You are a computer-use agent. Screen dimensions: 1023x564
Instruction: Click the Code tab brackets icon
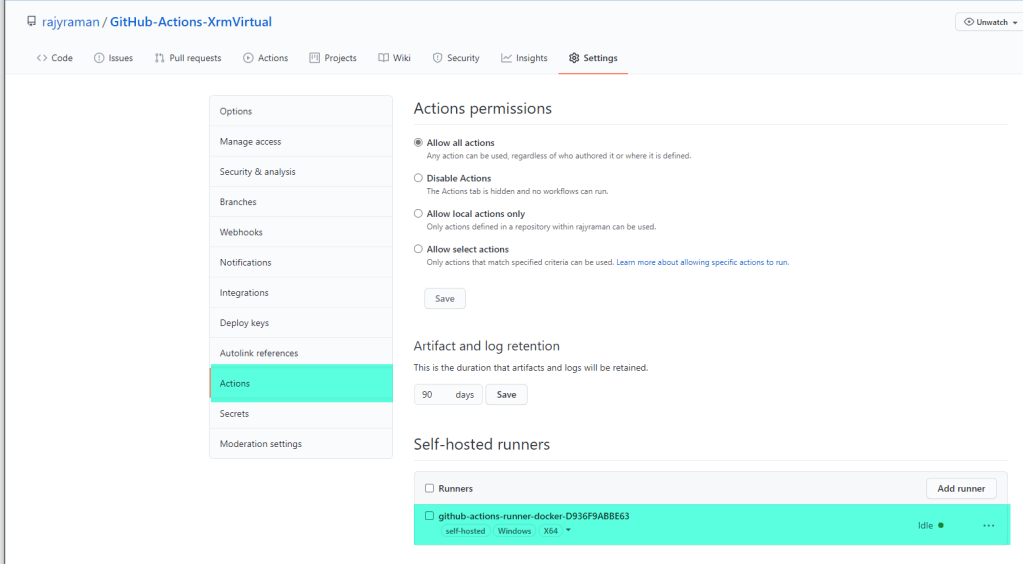[42, 58]
